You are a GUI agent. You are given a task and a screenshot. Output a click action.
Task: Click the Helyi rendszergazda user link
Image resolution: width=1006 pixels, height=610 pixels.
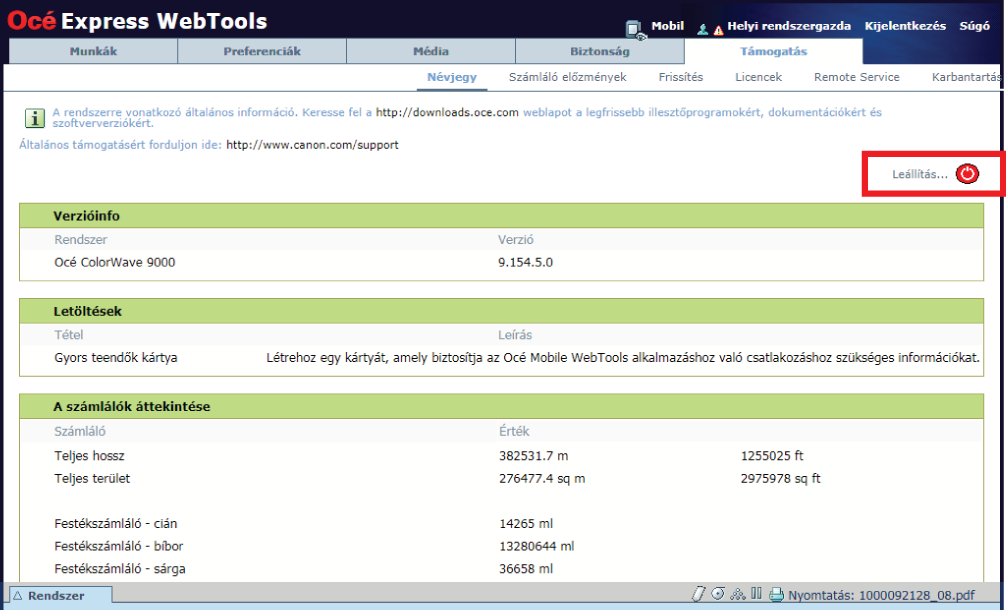(x=789, y=26)
